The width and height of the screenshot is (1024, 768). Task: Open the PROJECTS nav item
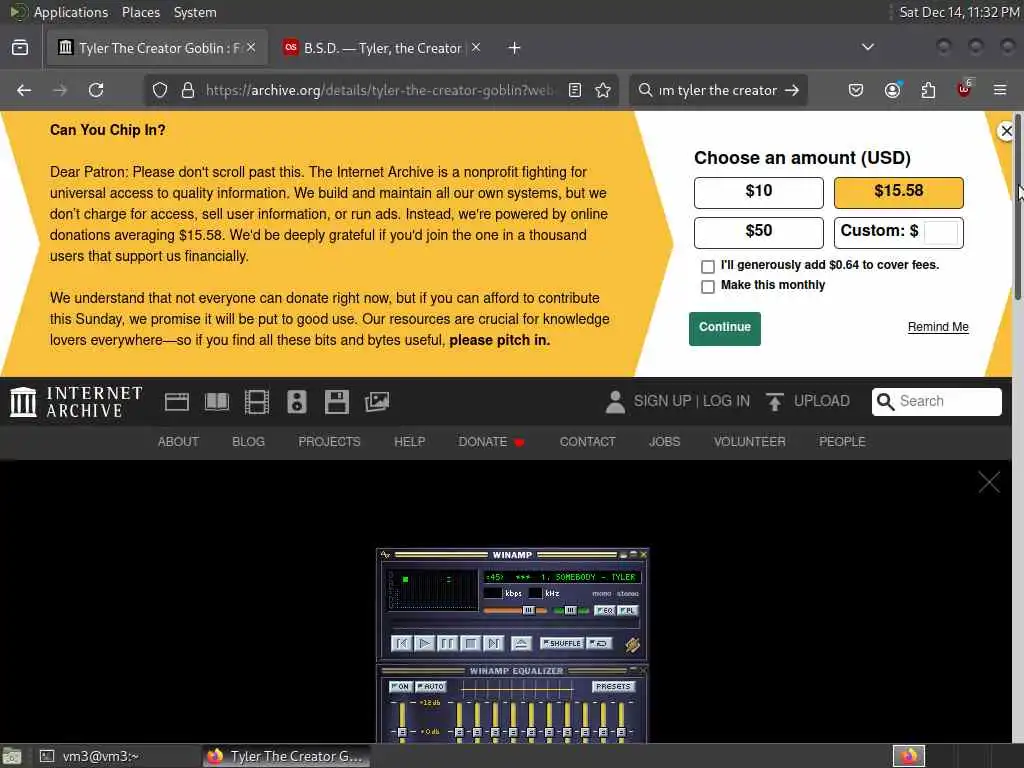click(329, 441)
